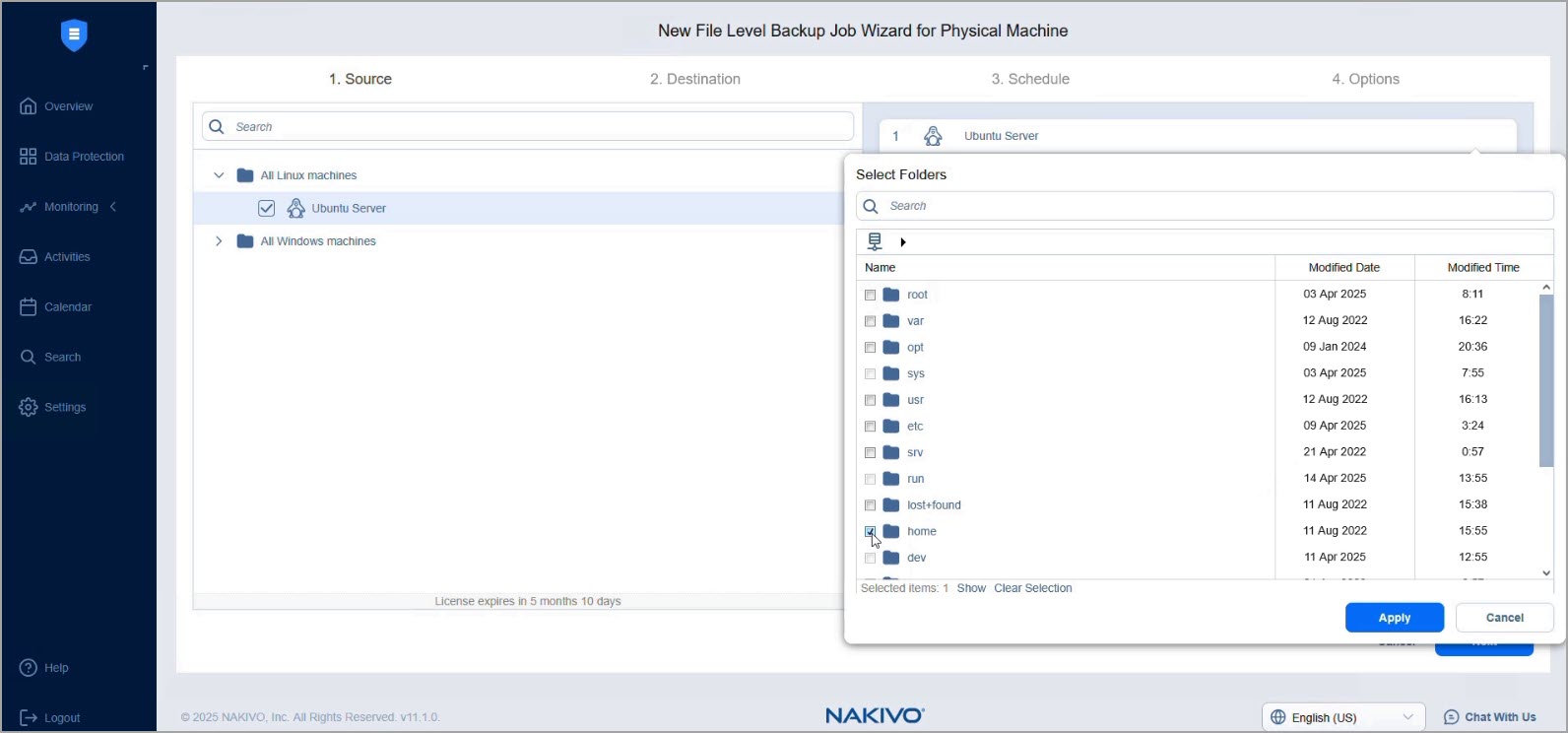Click the NAKIVO shield logo icon
This screenshot has width=1568, height=733.
(x=74, y=34)
